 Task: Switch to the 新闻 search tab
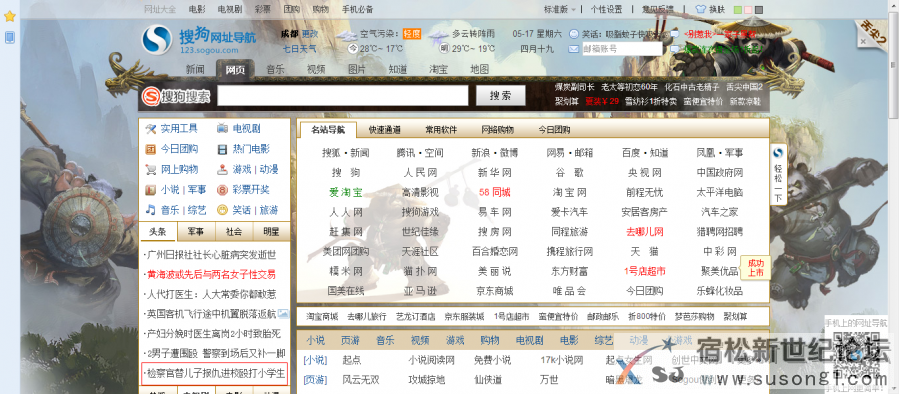[x=195, y=69]
